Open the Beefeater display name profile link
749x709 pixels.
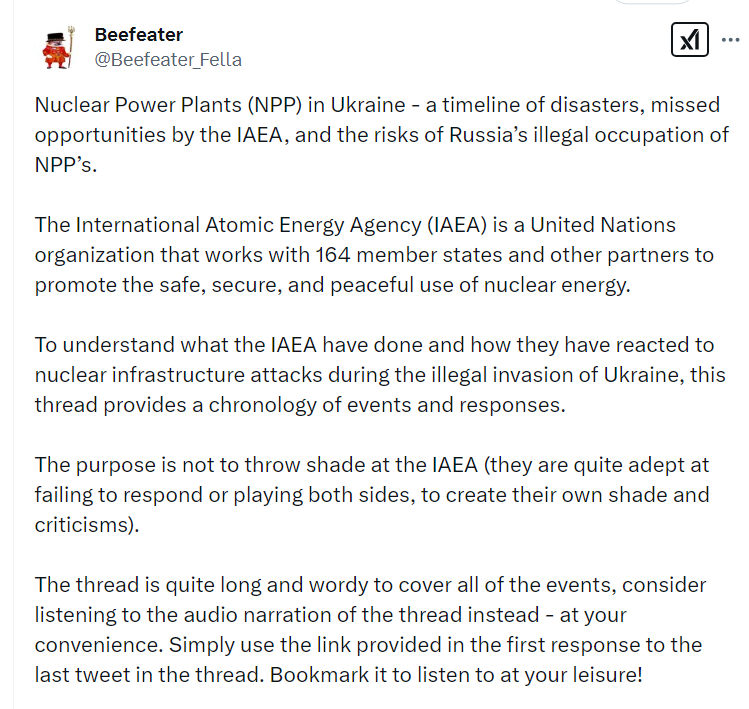point(139,34)
